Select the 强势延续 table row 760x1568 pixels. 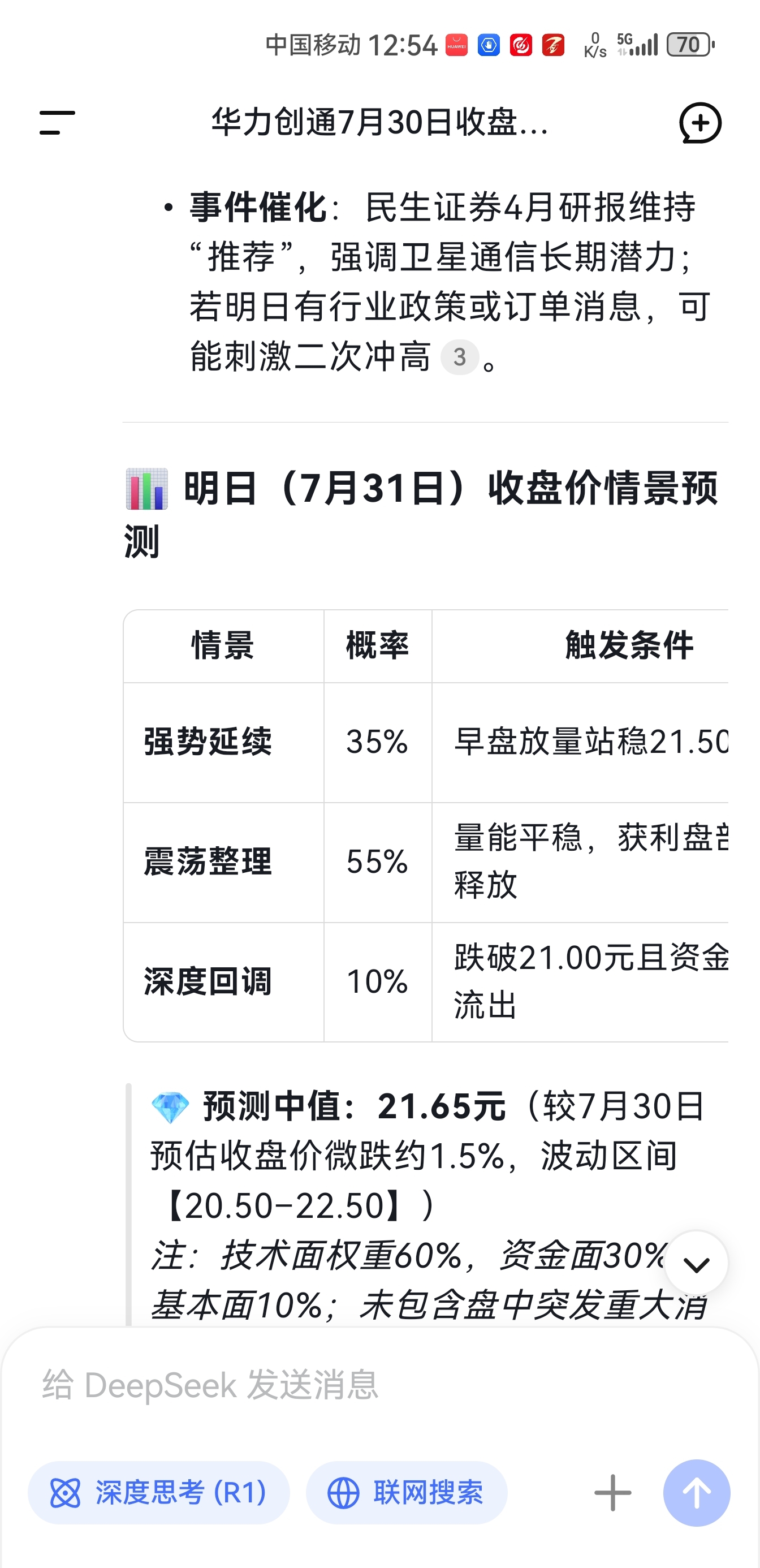(426, 743)
